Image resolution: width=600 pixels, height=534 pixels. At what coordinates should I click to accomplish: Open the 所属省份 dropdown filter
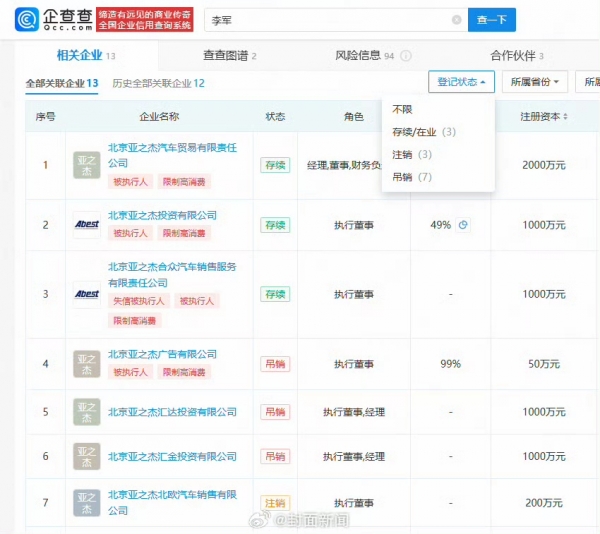535,82
